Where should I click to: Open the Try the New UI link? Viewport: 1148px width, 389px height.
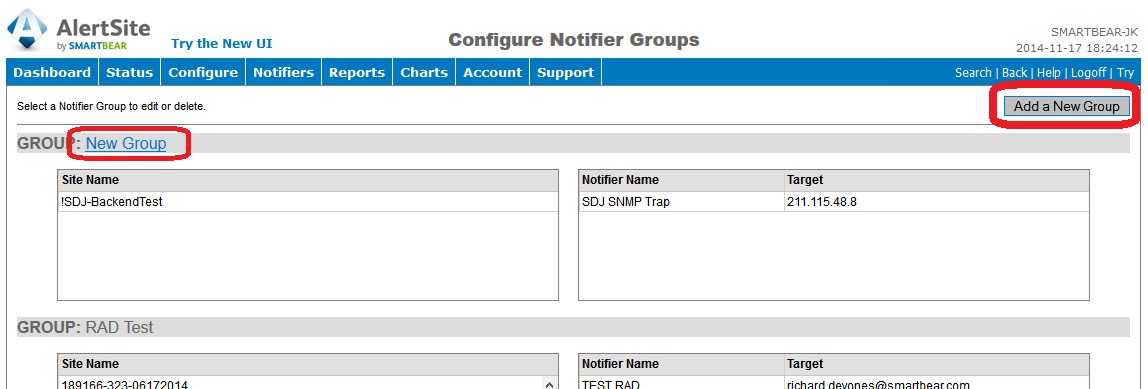[221, 43]
